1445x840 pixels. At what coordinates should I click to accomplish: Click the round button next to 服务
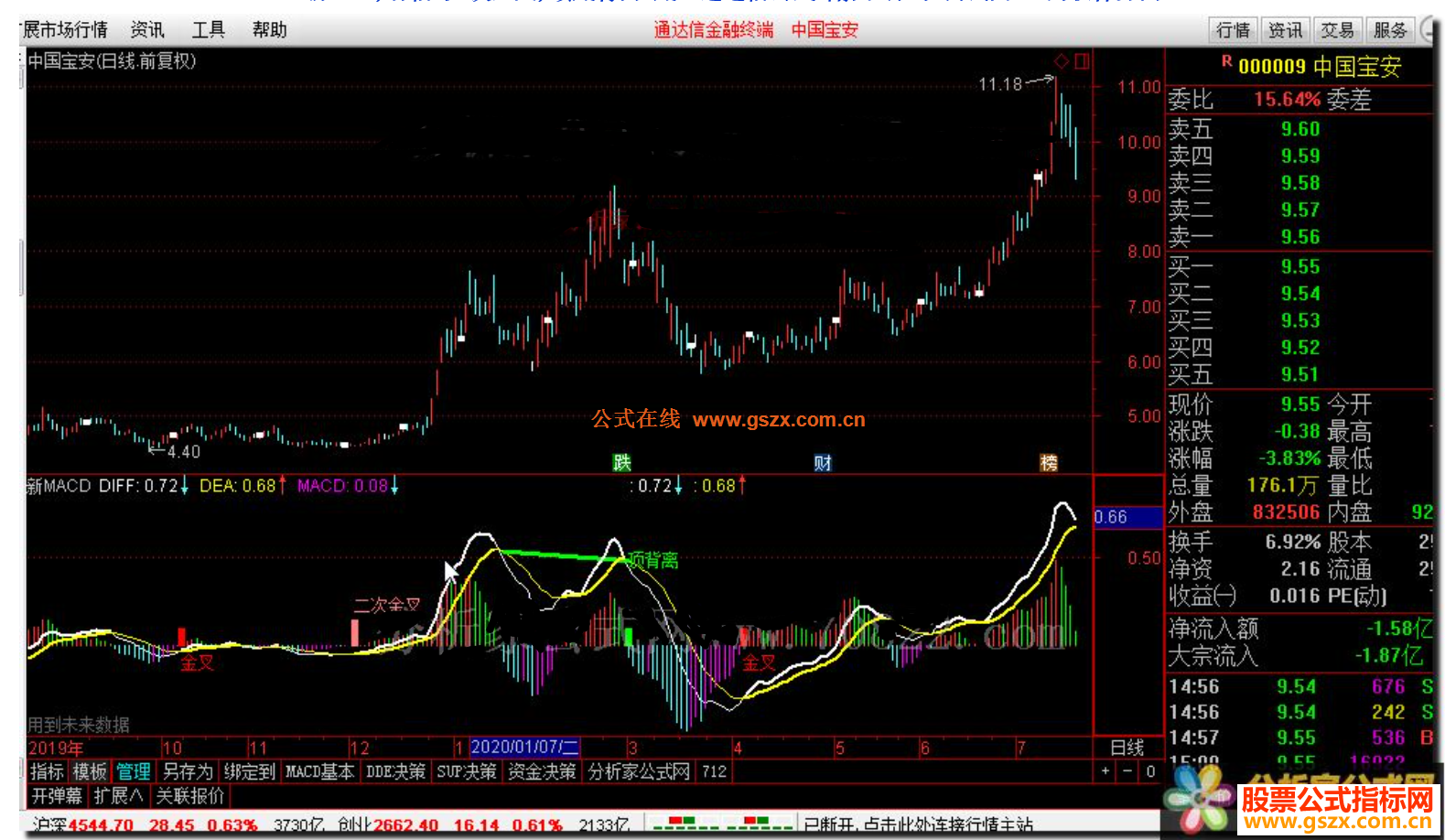point(1428,30)
